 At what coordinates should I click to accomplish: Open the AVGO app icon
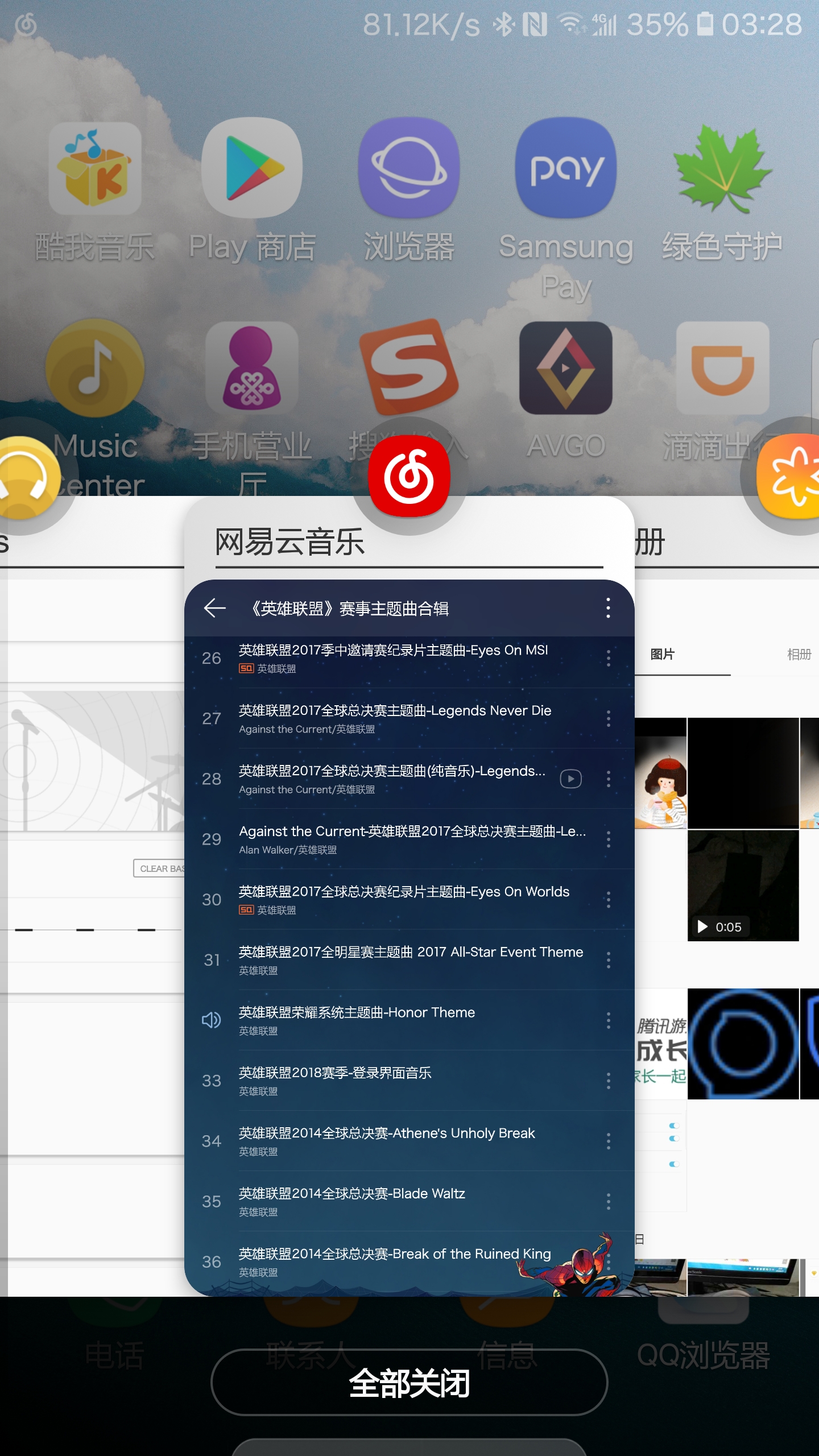(x=566, y=367)
